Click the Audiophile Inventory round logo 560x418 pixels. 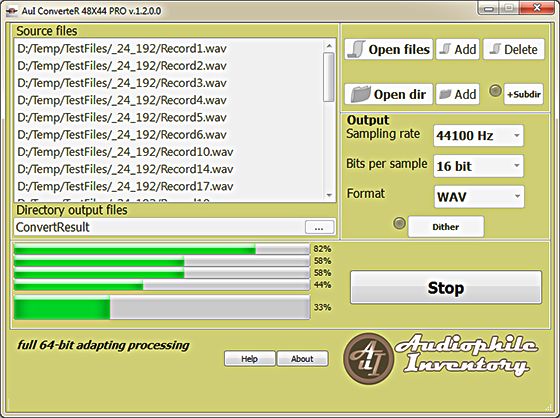[x=369, y=358]
